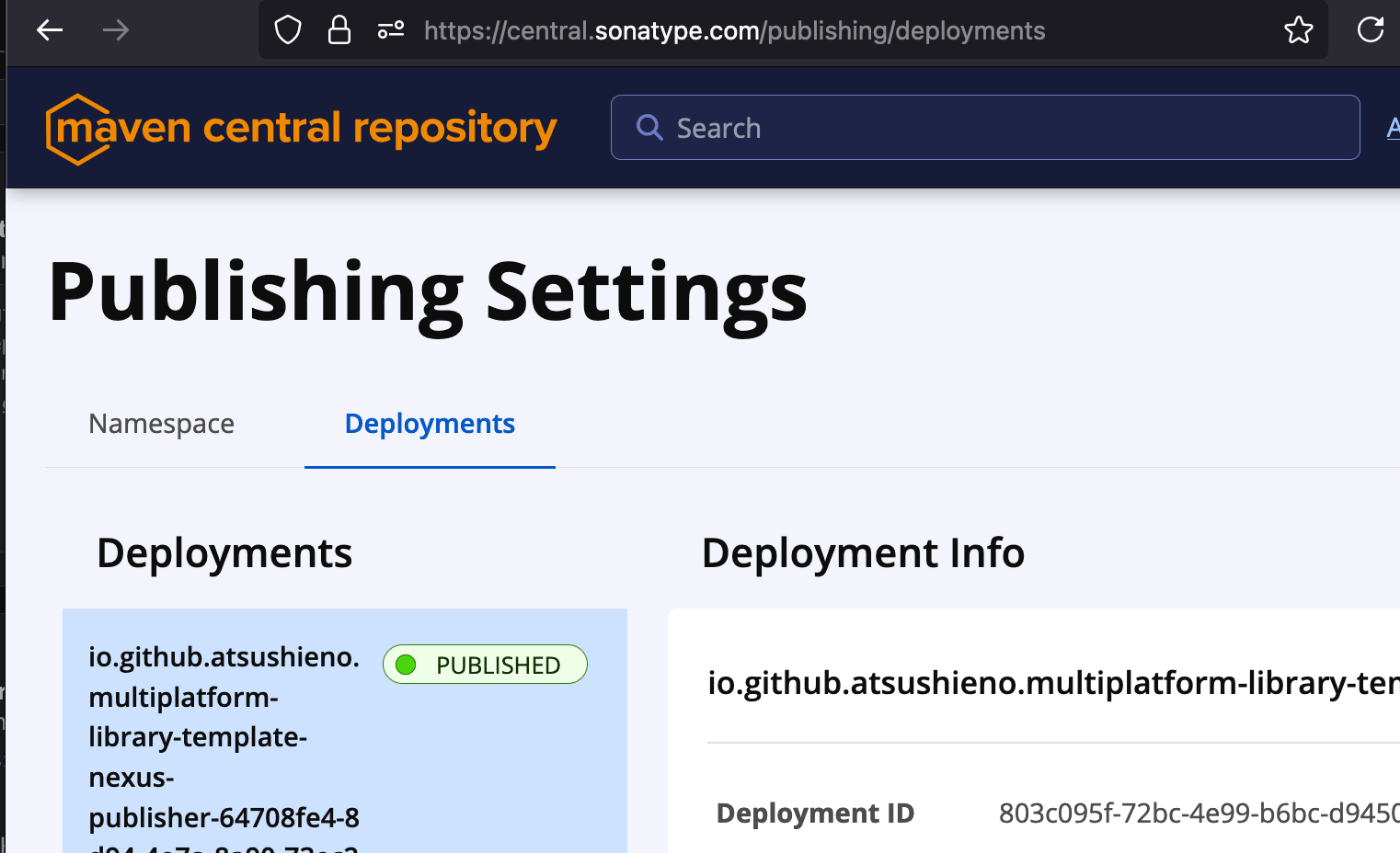Screen dimensions: 1400x853
Task: Bookmark this page with the star icon
Action: (x=1298, y=31)
